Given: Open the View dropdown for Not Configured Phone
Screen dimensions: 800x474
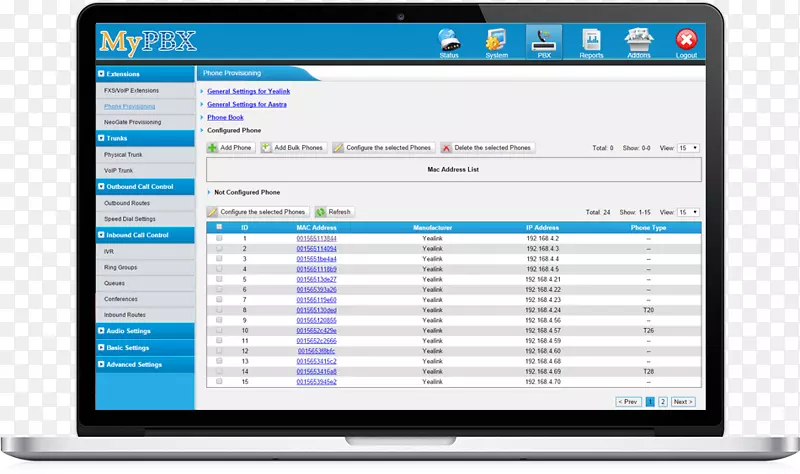Looking at the screenshot, I should 688,212.
